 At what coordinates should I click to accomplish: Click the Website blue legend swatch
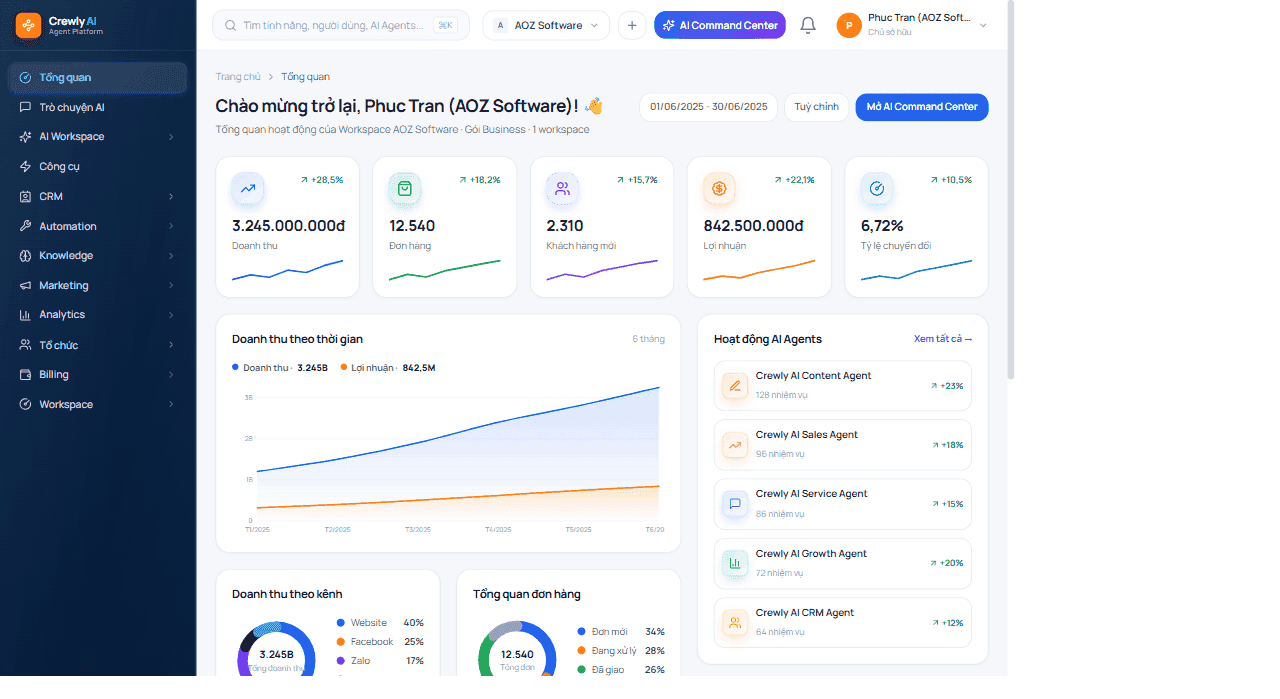(341, 623)
